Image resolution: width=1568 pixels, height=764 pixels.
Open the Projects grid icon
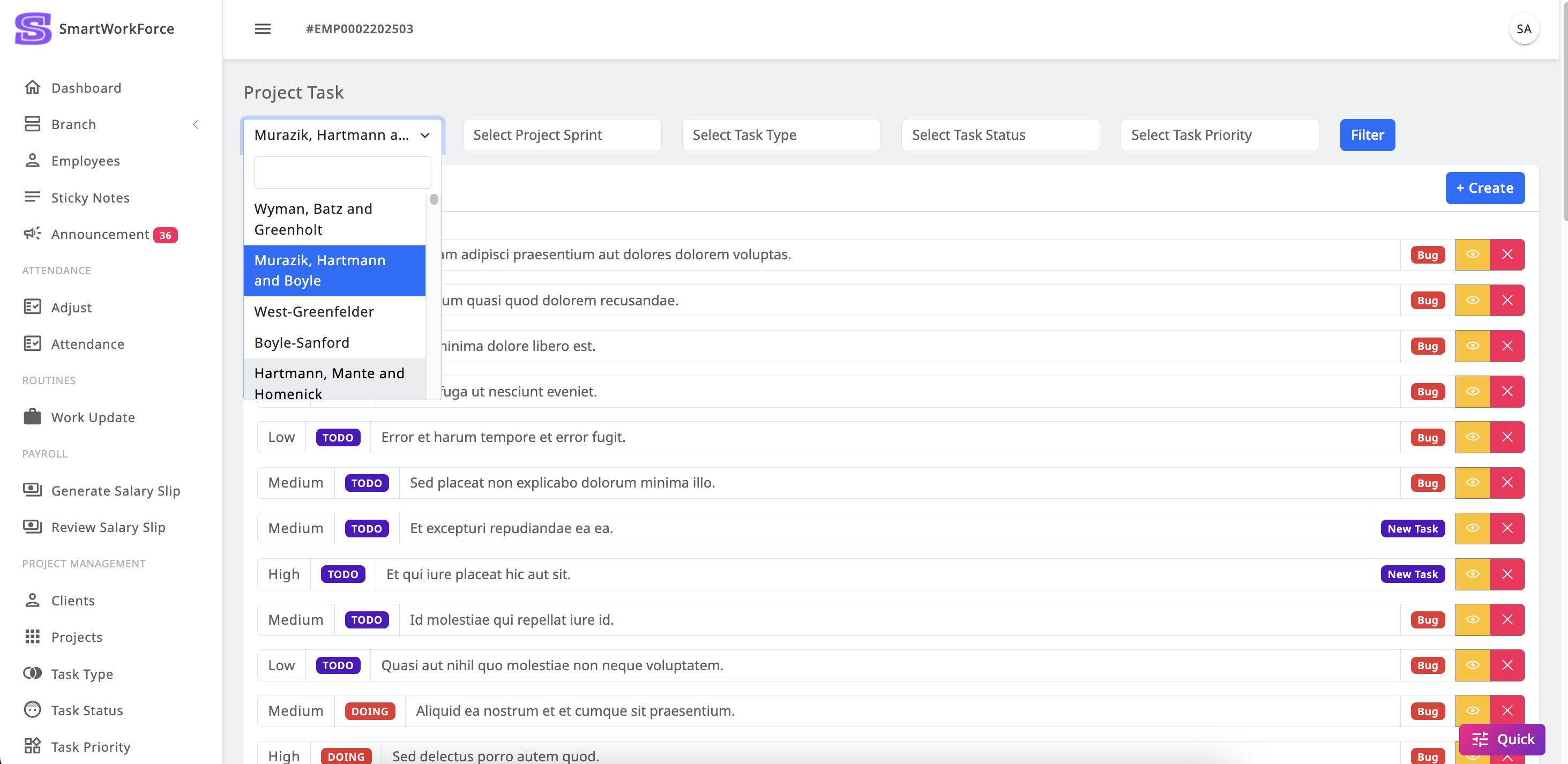coord(32,637)
